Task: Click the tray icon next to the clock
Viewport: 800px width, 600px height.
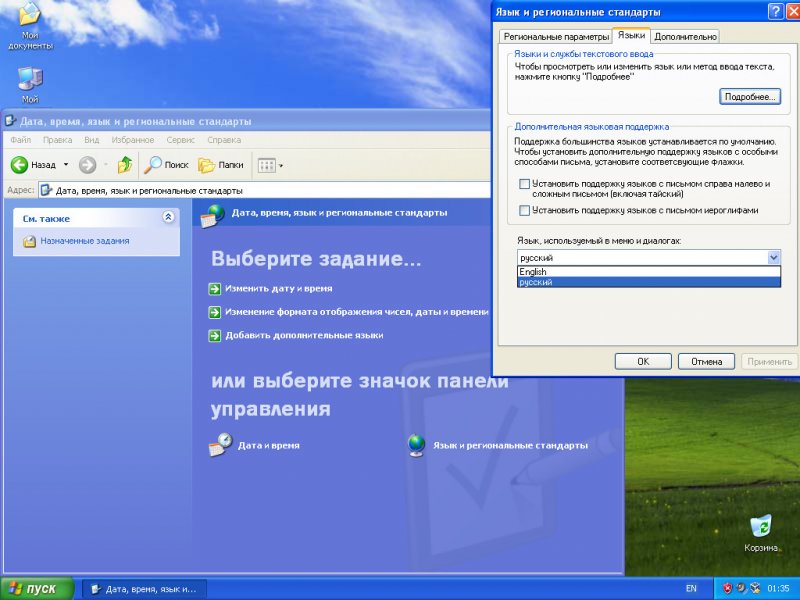Action: tap(755, 588)
